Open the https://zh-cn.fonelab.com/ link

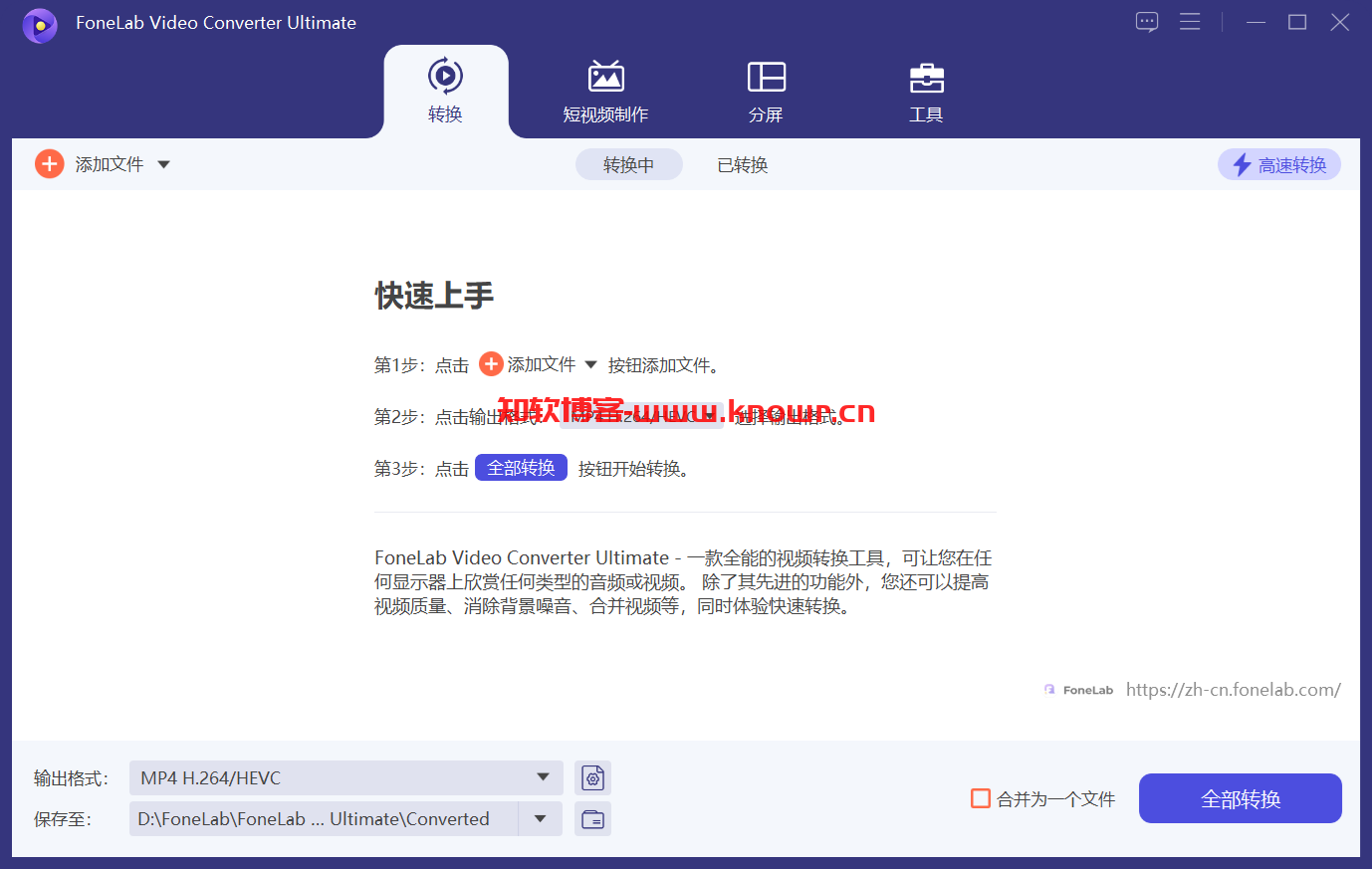[1233, 689]
